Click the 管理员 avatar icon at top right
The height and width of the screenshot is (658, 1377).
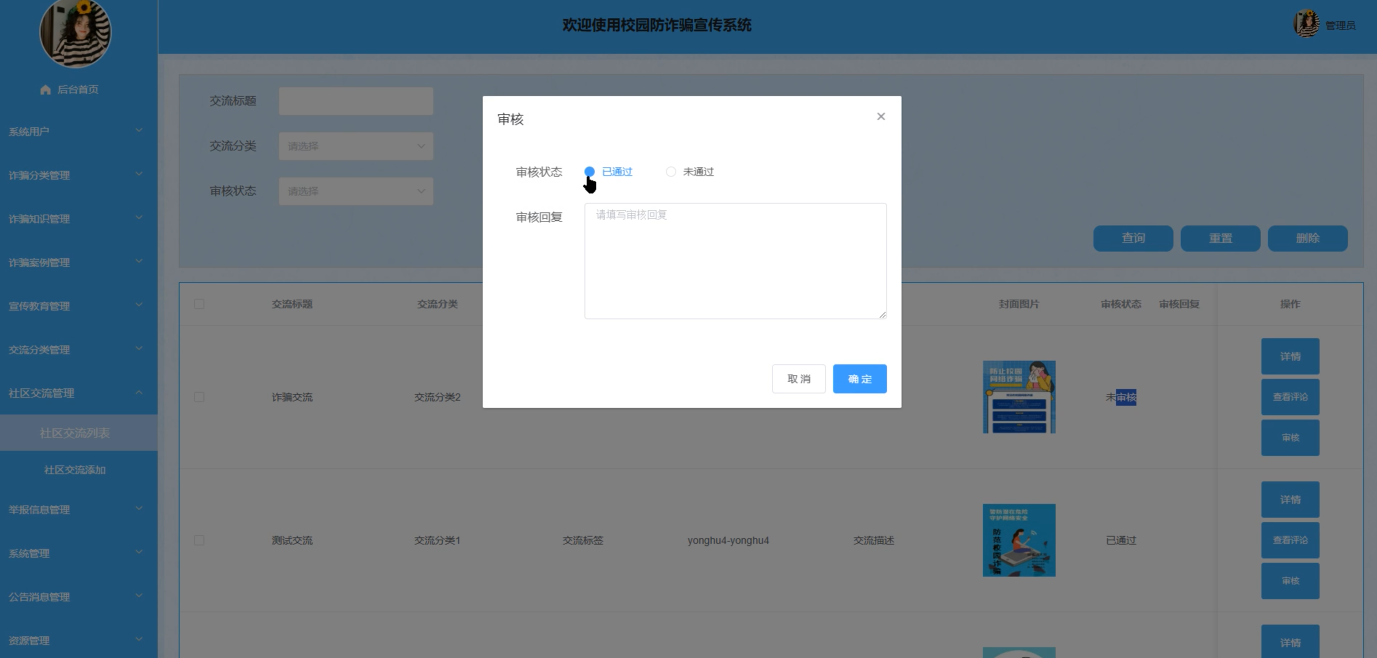click(1306, 24)
